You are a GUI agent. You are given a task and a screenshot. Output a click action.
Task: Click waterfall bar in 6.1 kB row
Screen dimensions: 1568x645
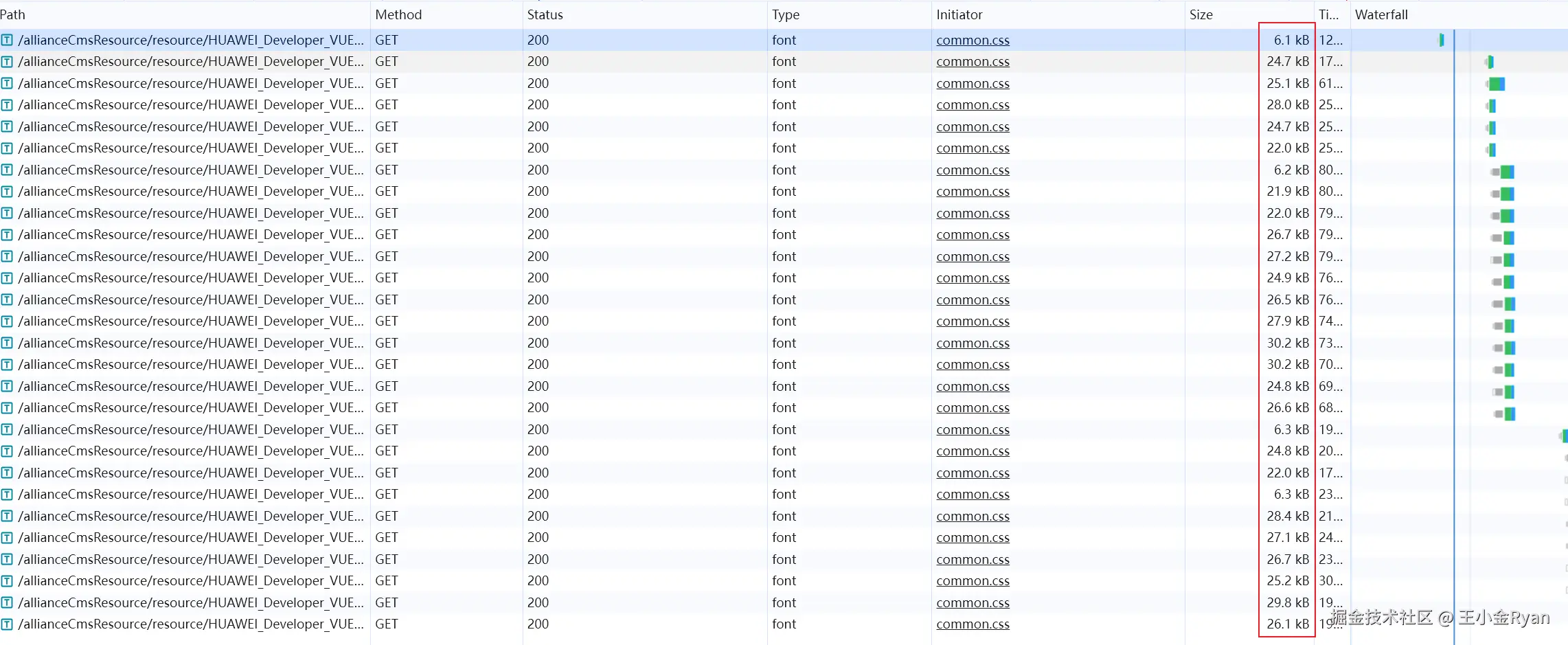point(1441,40)
